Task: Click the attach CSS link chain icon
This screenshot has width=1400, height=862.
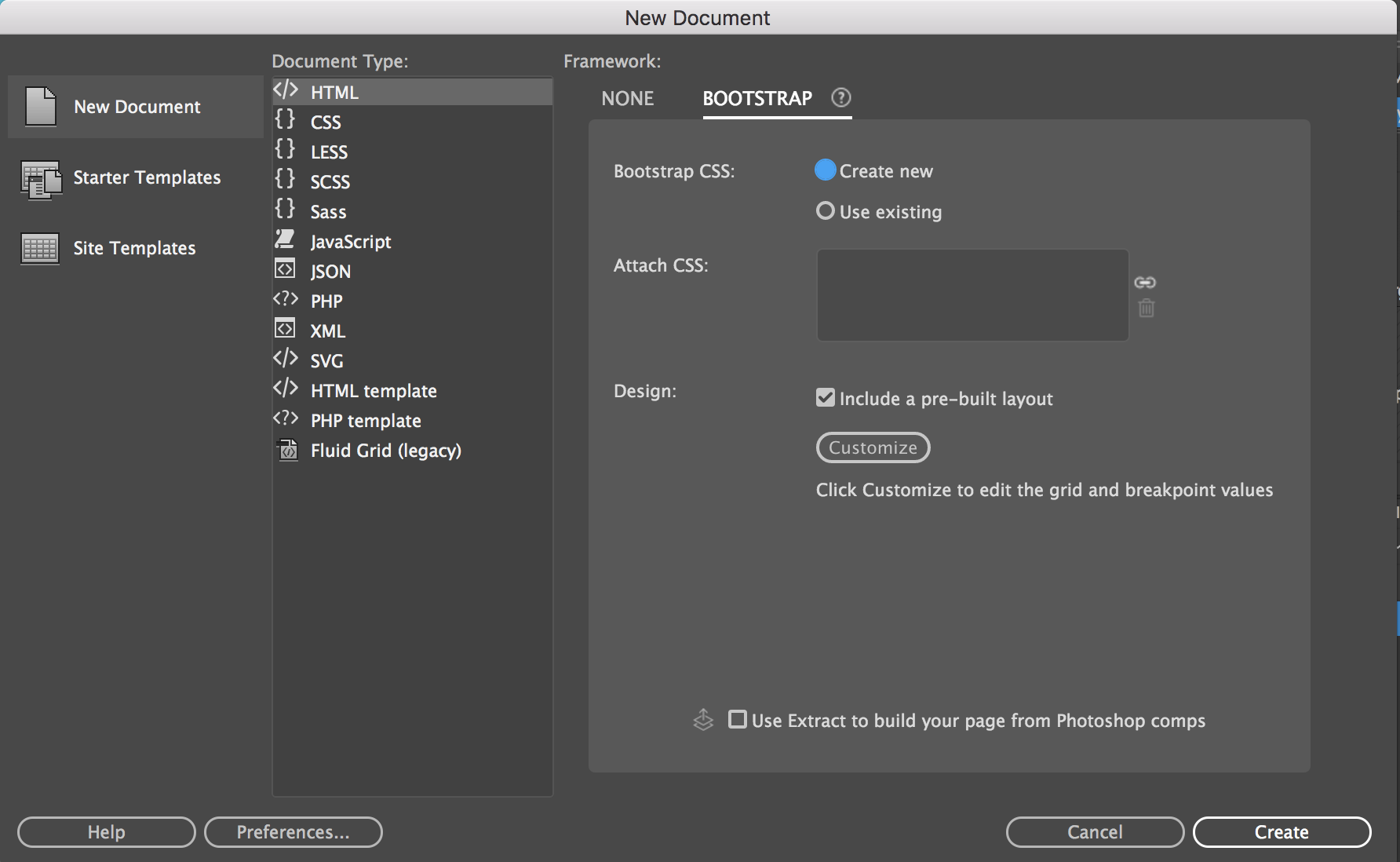Action: [x=1145, y=283]
